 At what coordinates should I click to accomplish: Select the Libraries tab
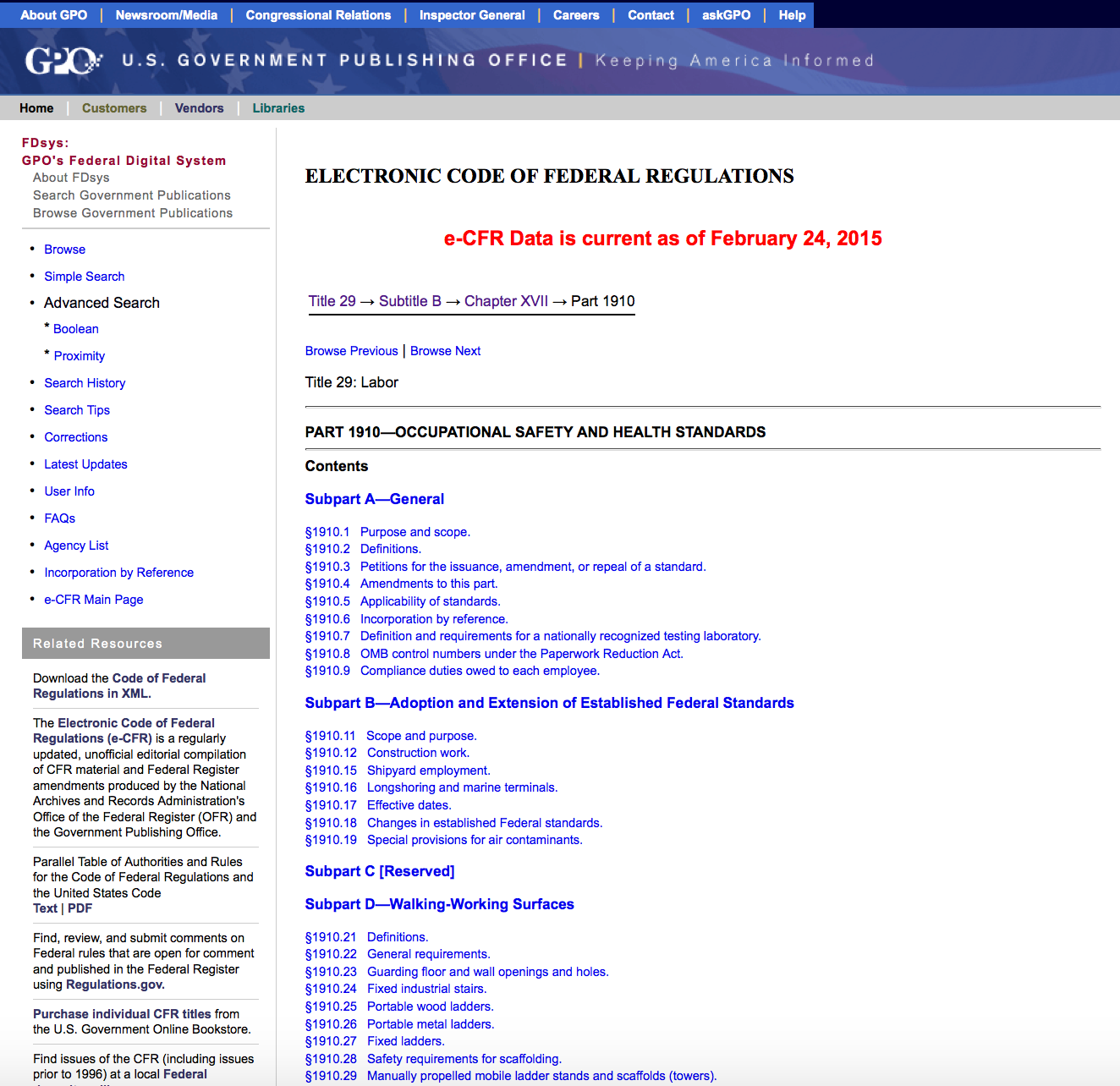pos(278,108)
